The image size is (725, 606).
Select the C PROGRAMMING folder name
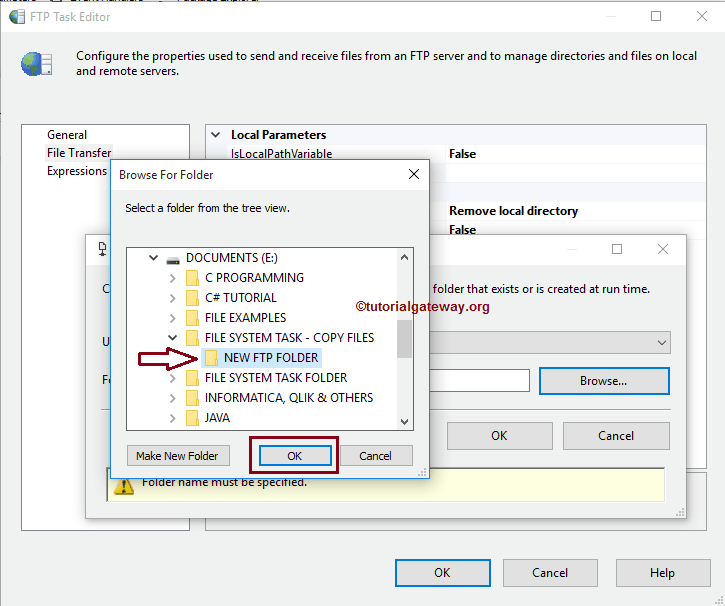[254, 278]
